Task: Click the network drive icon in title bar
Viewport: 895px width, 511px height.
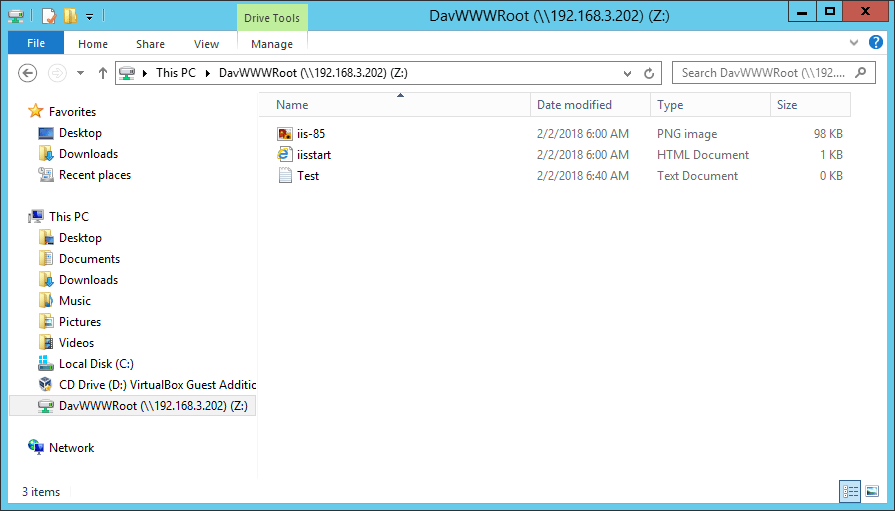Action: click(16, 16)
